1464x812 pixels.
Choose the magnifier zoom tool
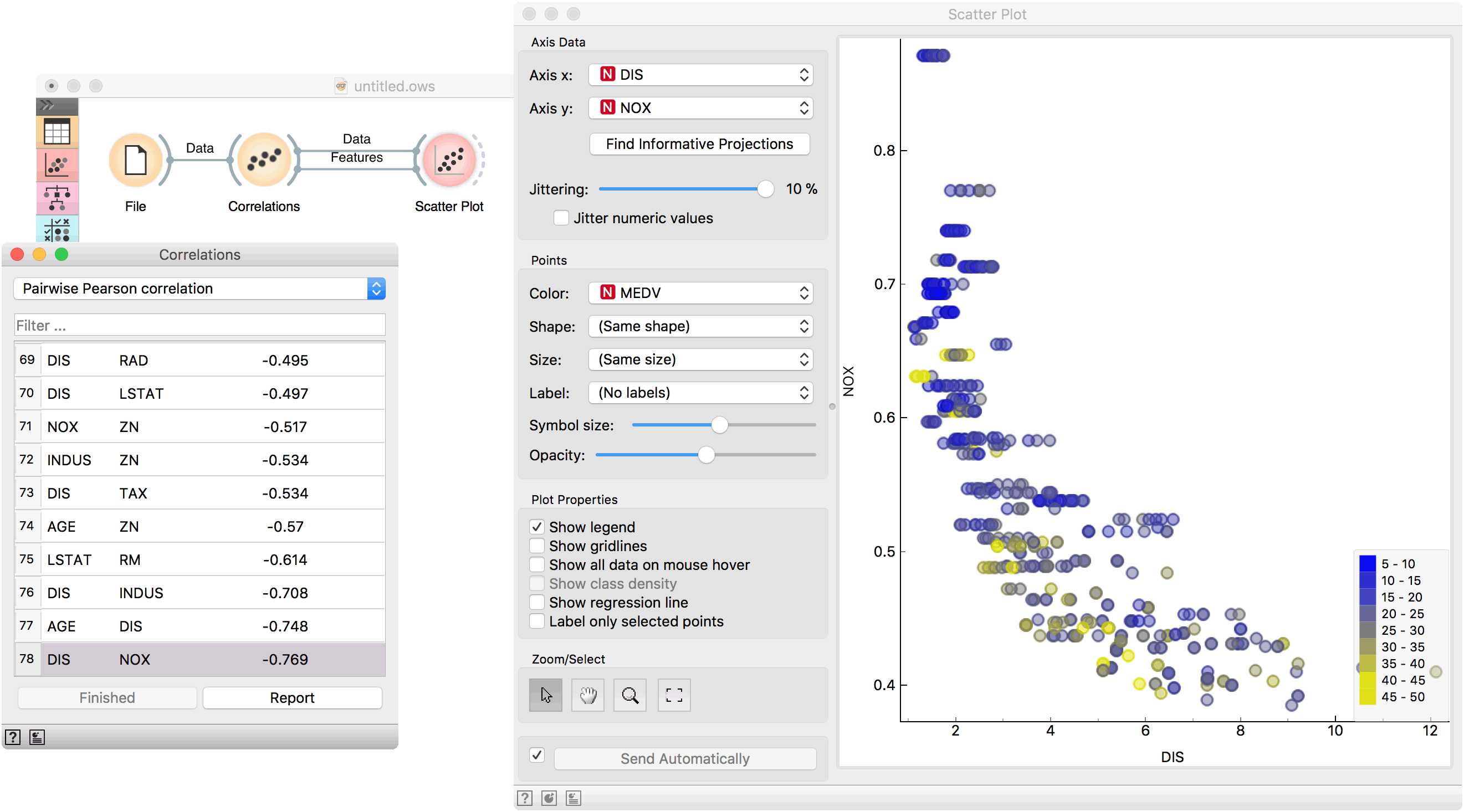[629, 695]
